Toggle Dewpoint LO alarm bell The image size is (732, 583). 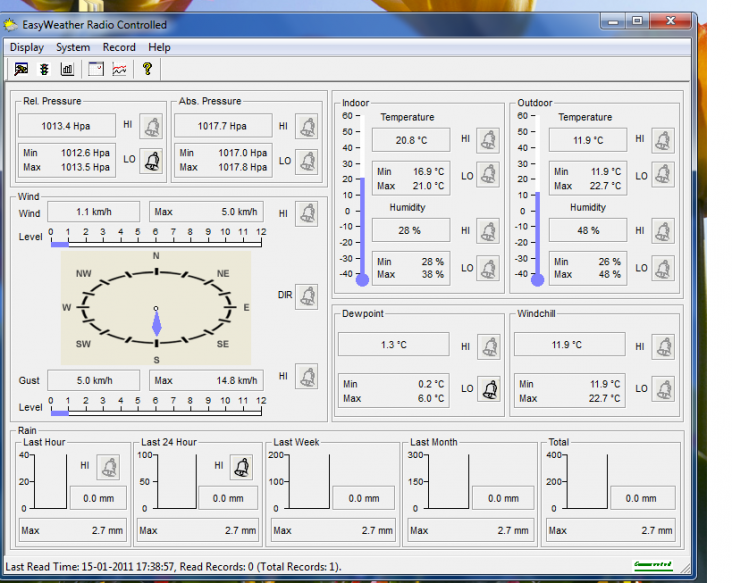pyautogui.click(x=489, y=389)
